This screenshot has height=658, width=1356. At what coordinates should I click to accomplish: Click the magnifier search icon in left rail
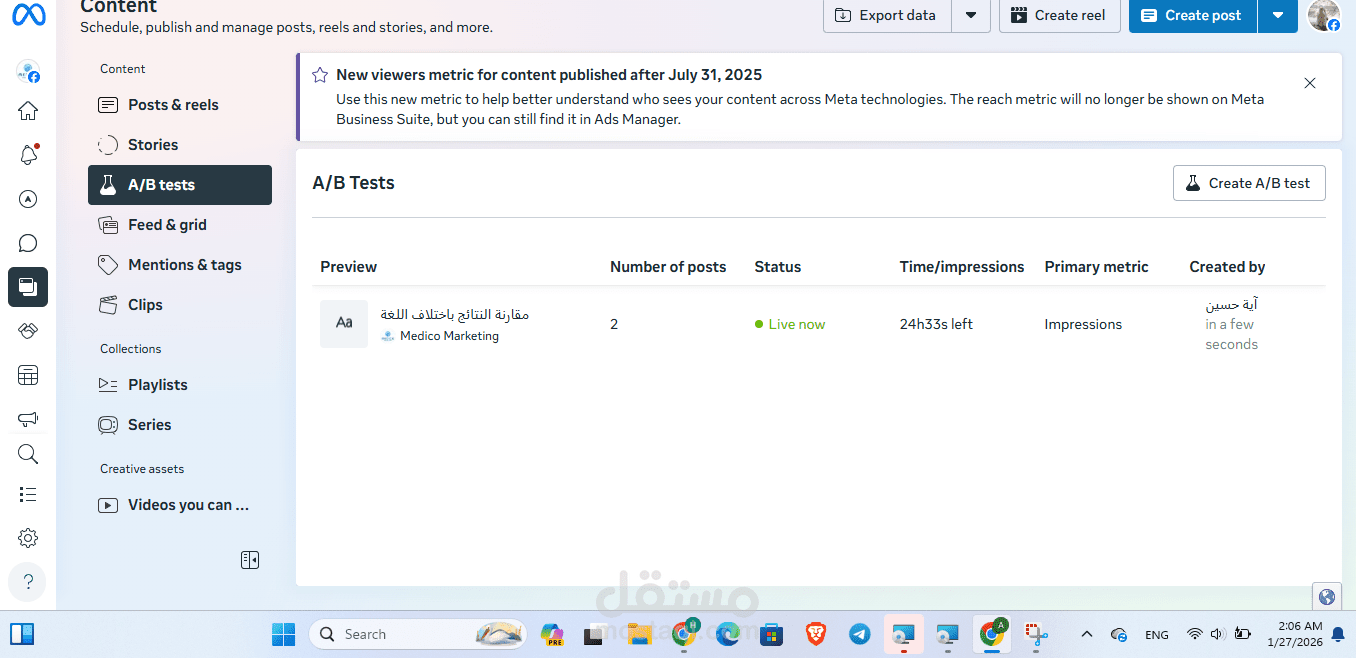(x=28, y=454)
